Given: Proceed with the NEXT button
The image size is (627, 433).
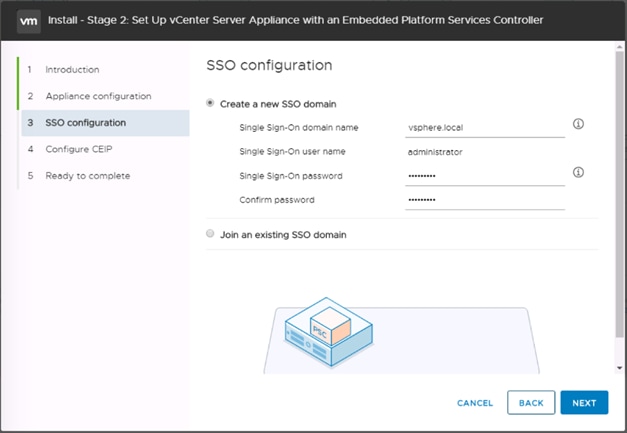Looking at the screenshot, I should pos(584,403).
